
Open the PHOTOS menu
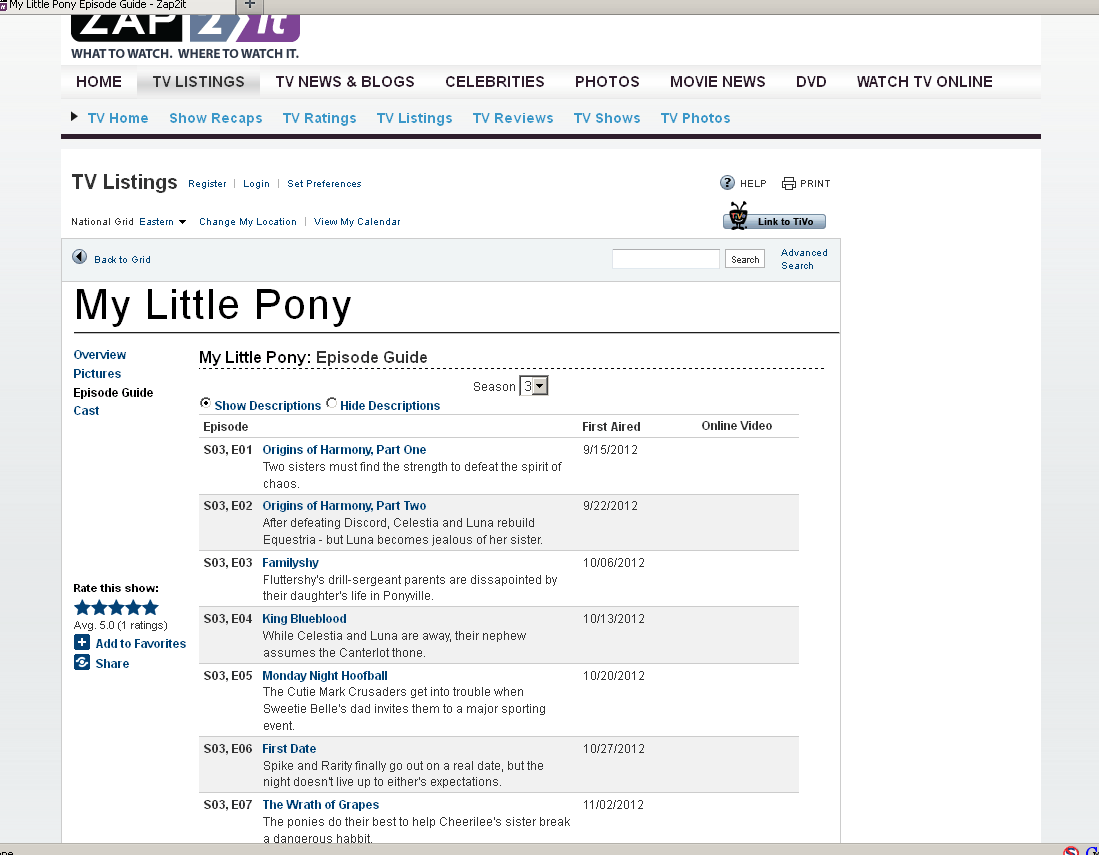[x=607, y=82]
